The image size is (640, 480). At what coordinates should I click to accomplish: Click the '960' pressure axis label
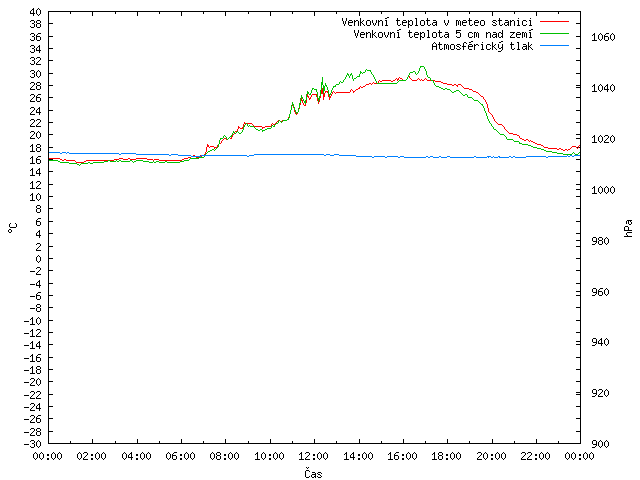600,292
